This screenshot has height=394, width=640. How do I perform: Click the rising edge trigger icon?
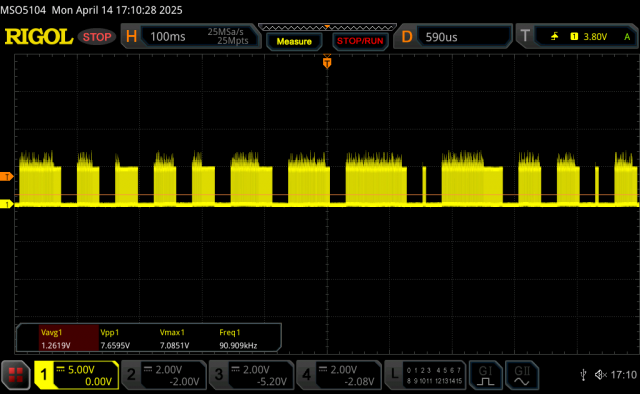(554, 37)
